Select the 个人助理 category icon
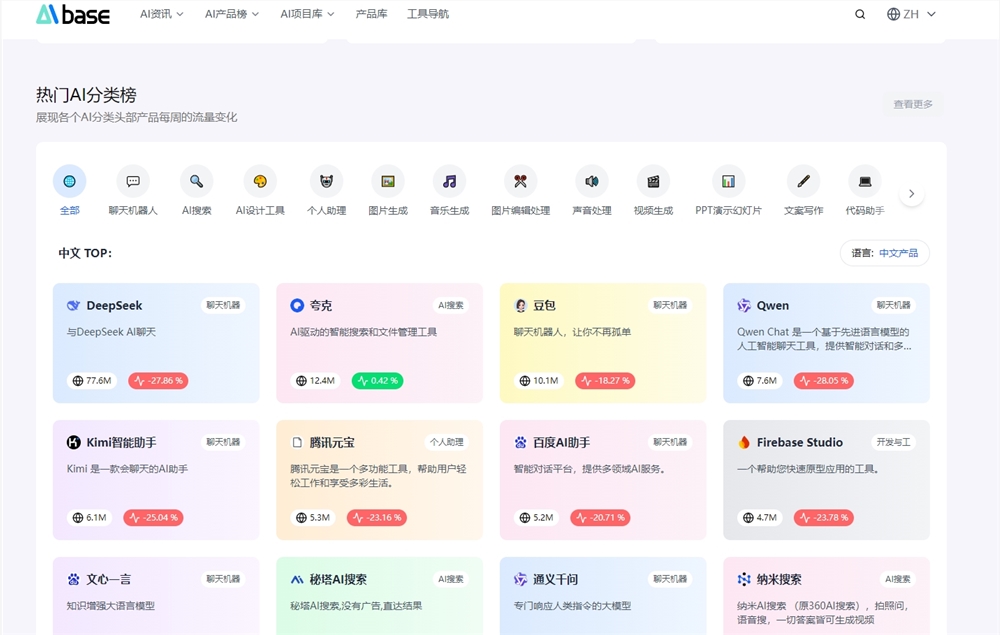 pyautogui.click(x=326, y=180)
